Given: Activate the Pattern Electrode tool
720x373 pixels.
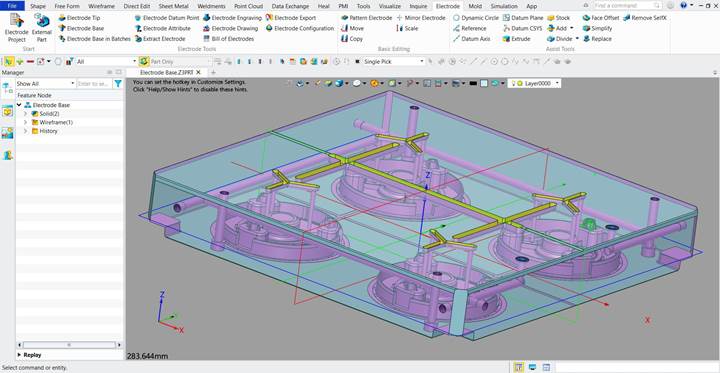Looking at the screenshot, I should [366, 17].
